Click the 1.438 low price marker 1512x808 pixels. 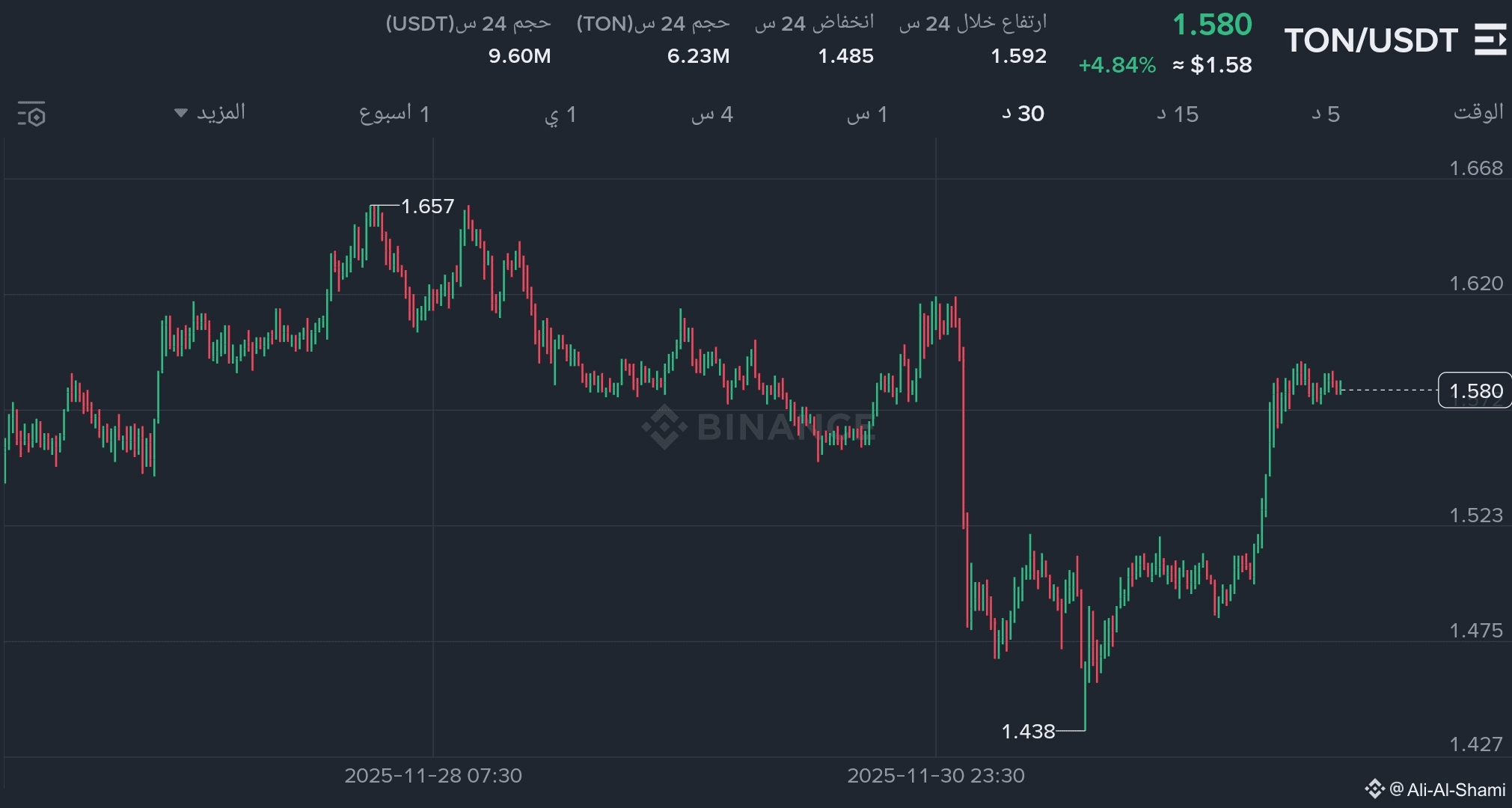1028,731
